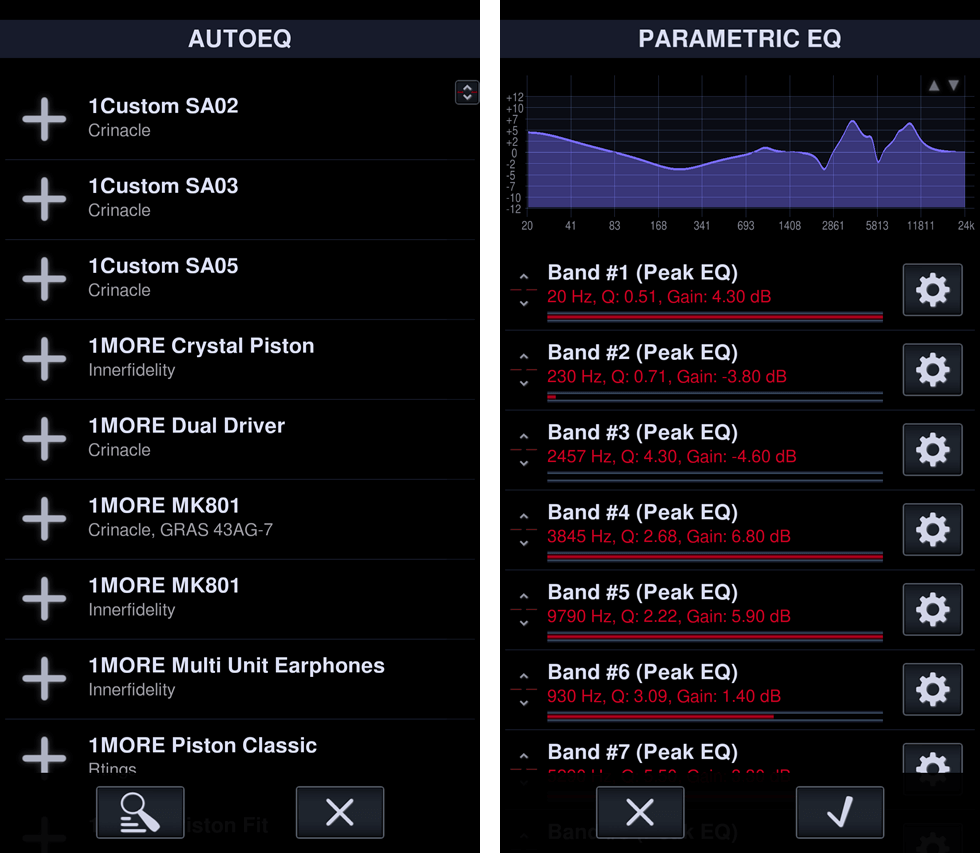The height and width of the screenshot is (853, 980).
Task: Add the 1MORE Multi Unit Earphones preset
Action: tap(44, 679)
